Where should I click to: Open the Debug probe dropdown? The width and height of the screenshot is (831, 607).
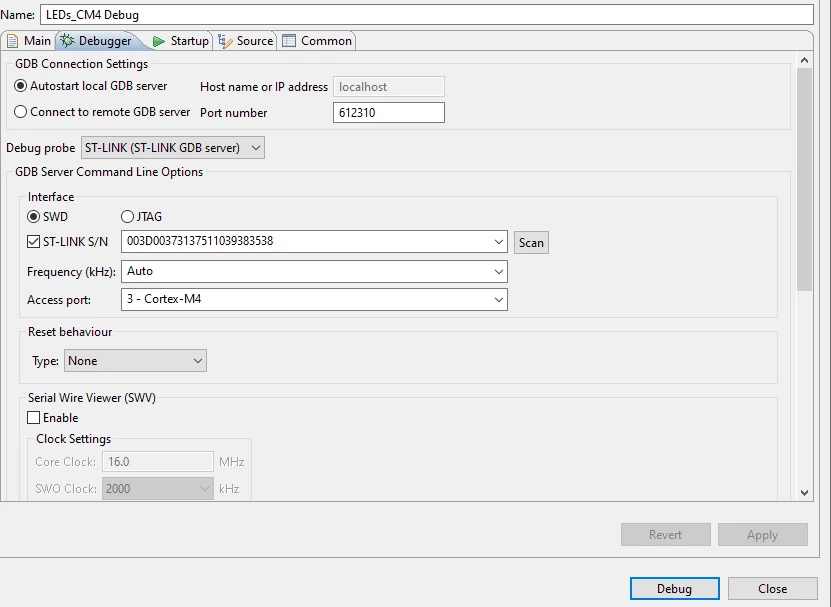[173, 148]
